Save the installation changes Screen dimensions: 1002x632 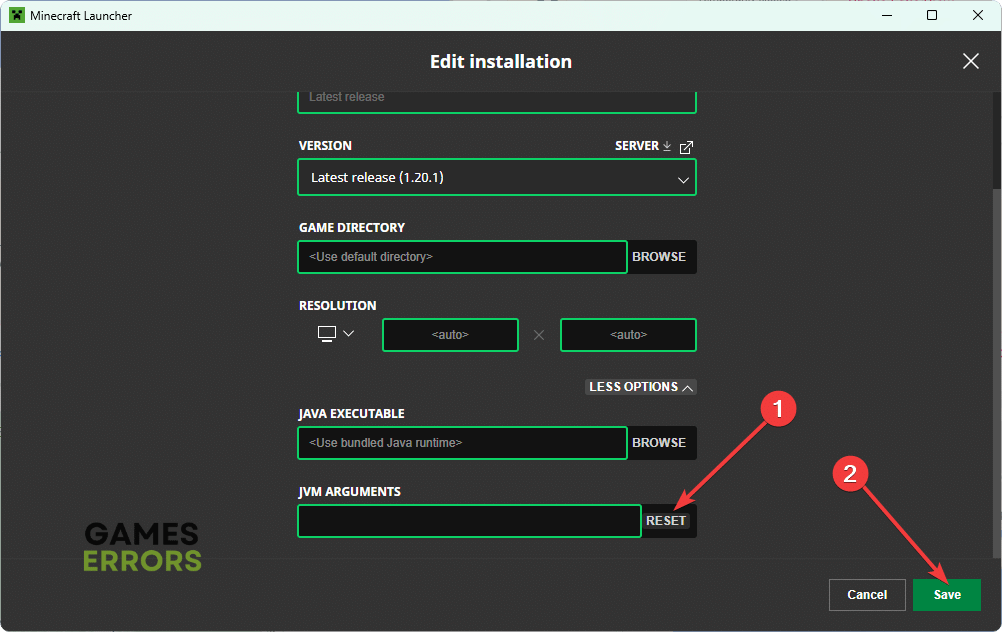(x=946, y=595)
